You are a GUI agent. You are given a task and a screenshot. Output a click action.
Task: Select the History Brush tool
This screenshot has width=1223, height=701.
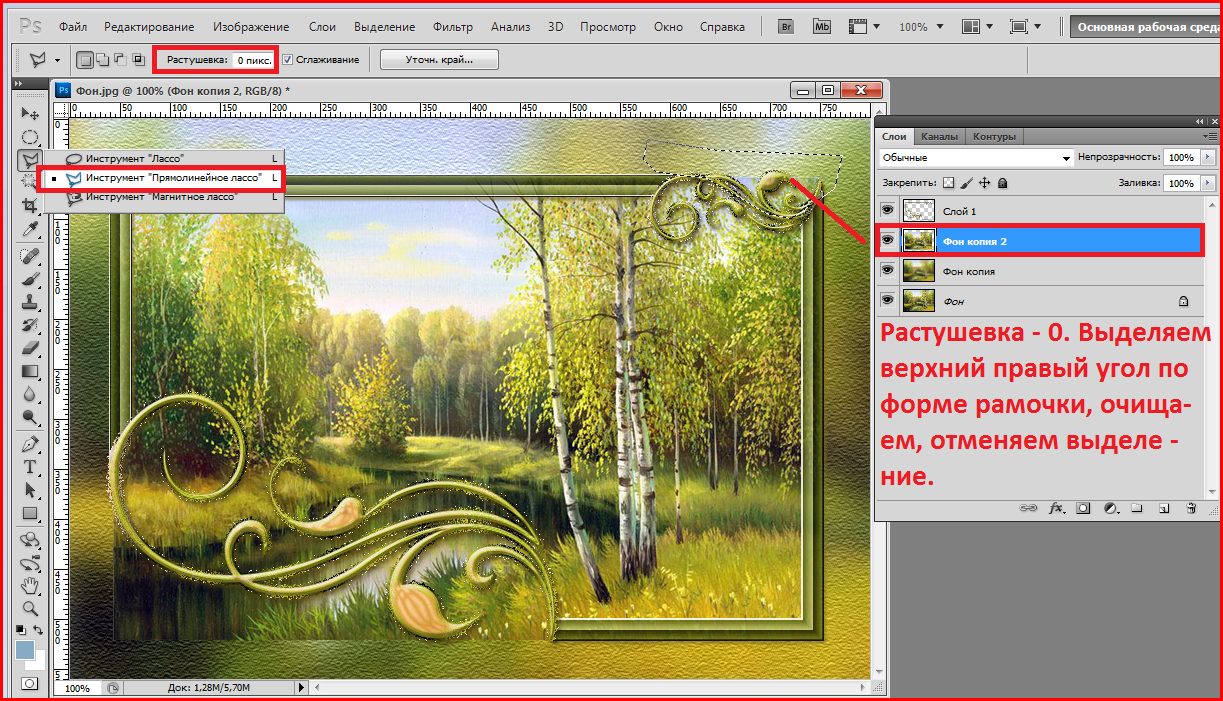30,325
